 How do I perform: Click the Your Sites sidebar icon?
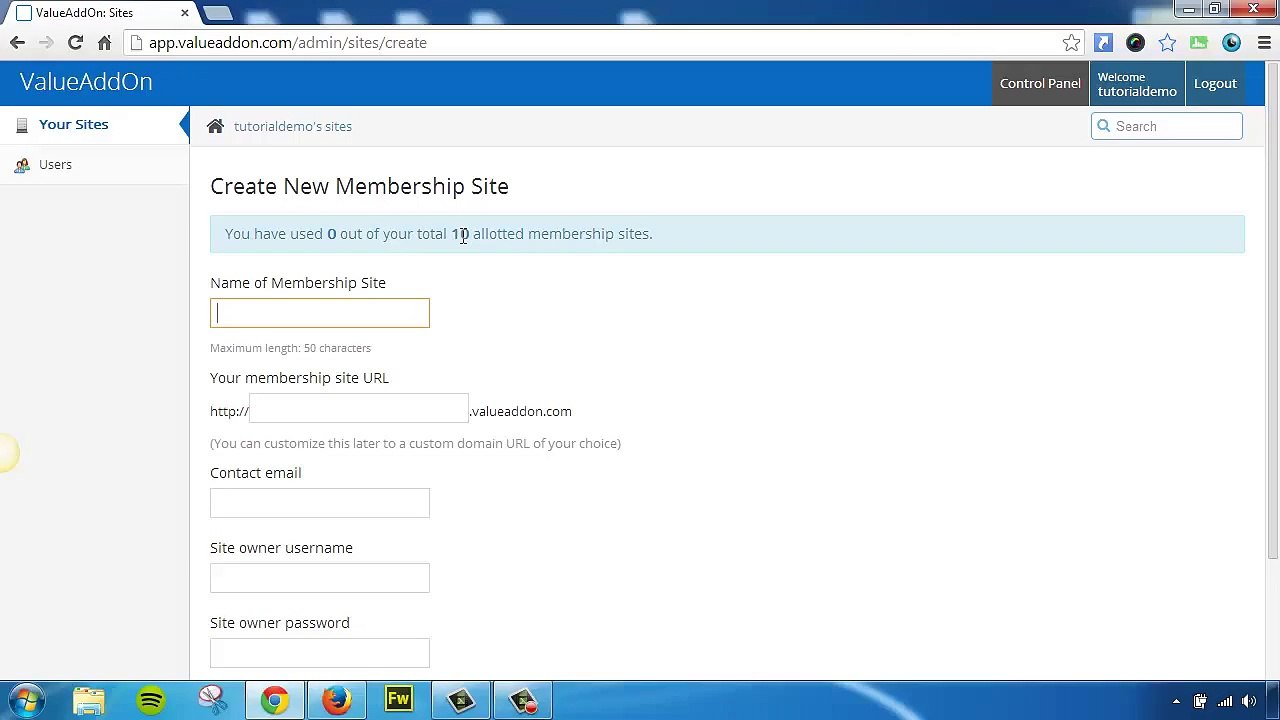[x=22, y=125]
